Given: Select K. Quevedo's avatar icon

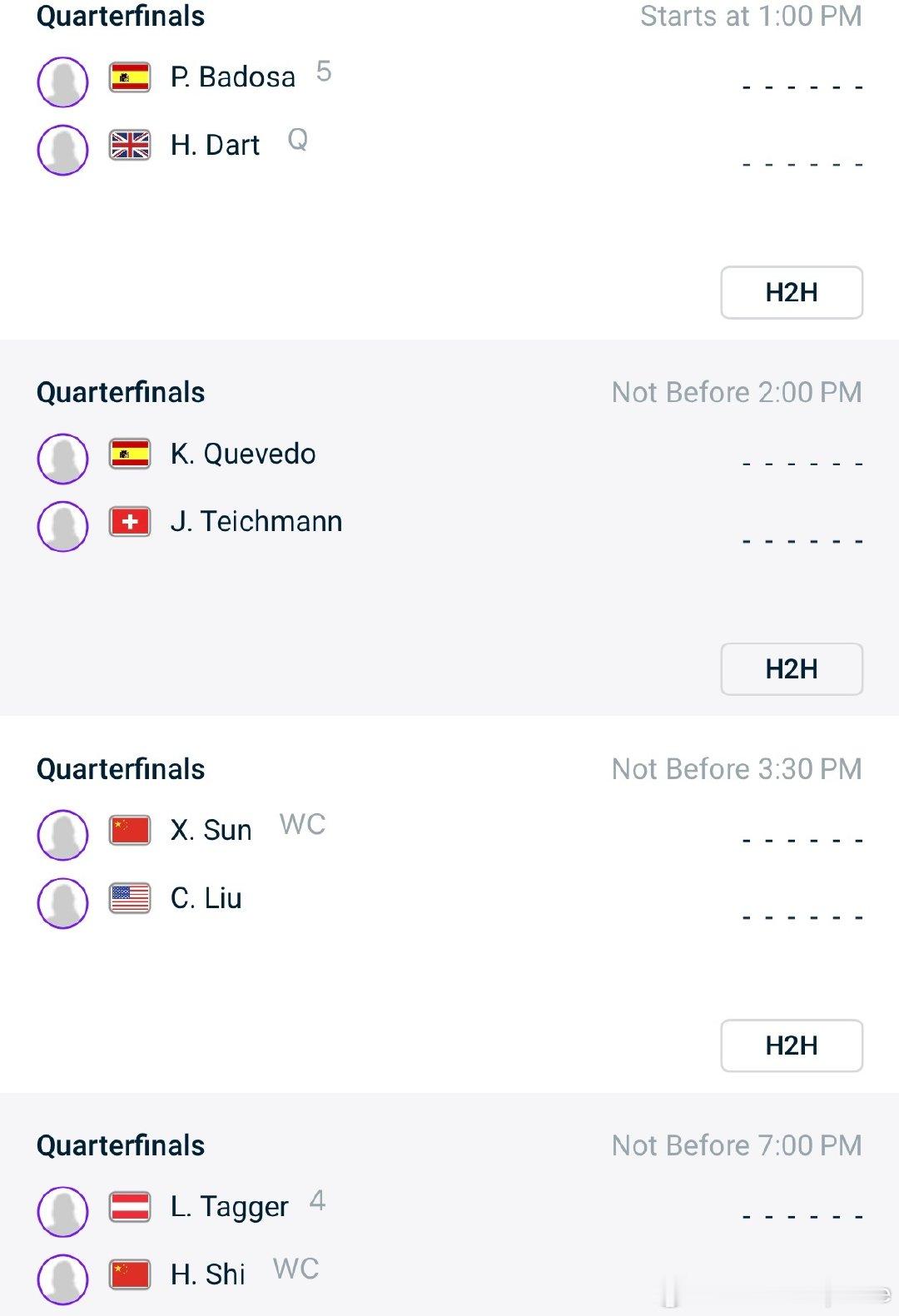Looking at the screenshot, I should [x=63, y=459].
